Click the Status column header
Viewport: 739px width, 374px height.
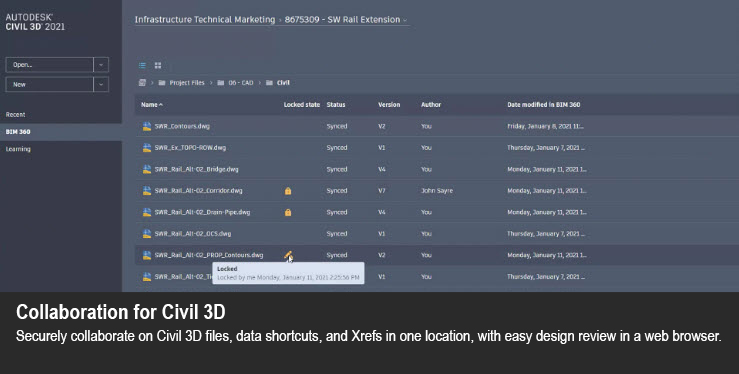pyautogui.click(x=336, y=105)
